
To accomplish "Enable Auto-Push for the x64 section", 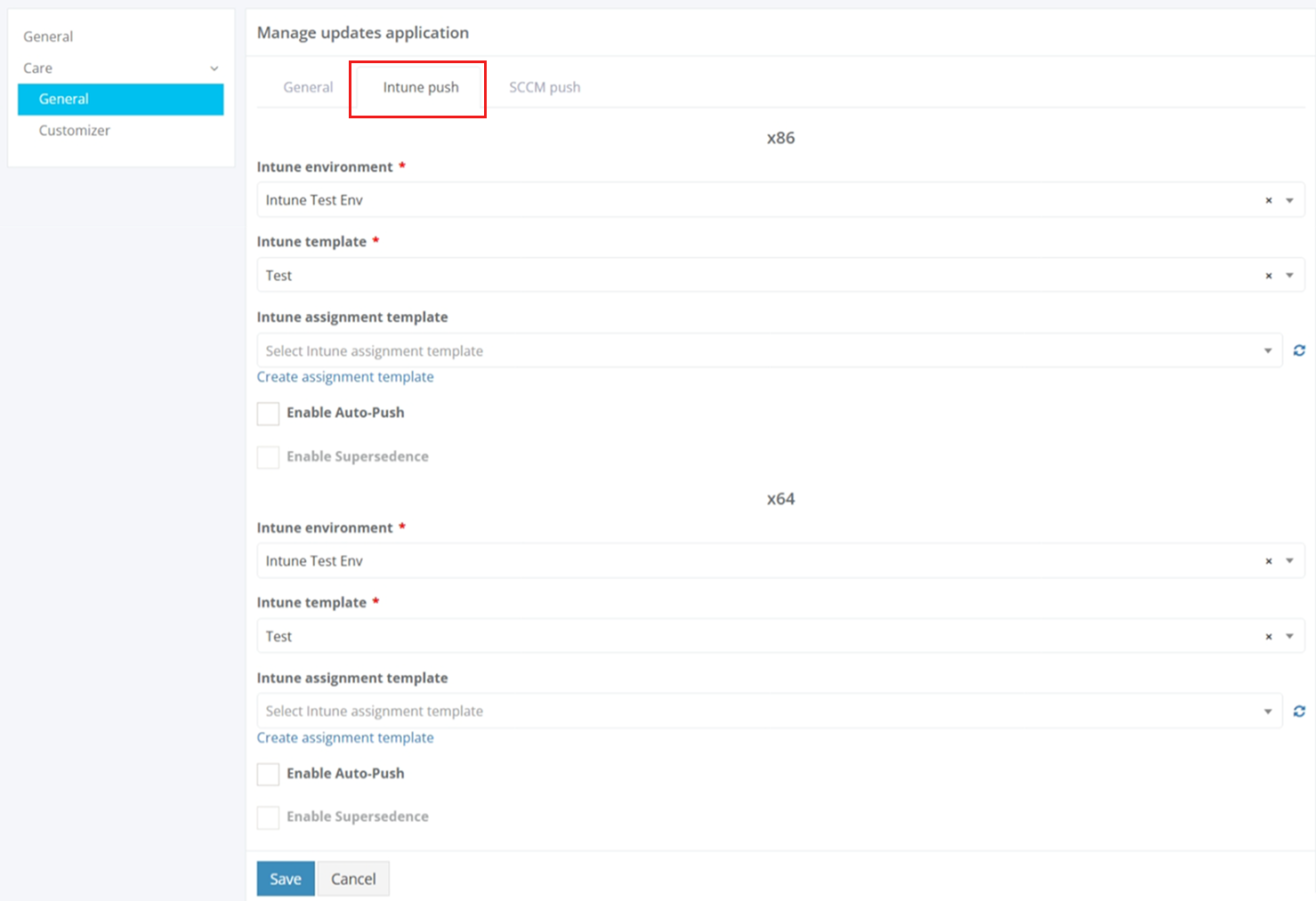I will pos(268,774).
